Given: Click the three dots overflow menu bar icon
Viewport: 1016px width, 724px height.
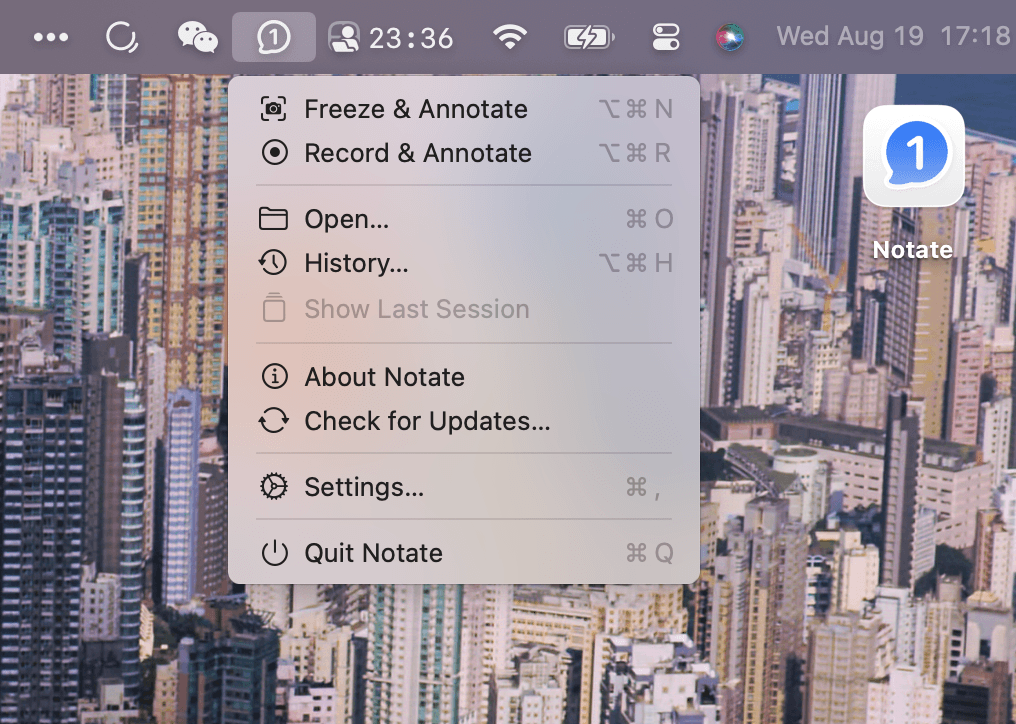Looking at the screenshot, I should point(51,37).
